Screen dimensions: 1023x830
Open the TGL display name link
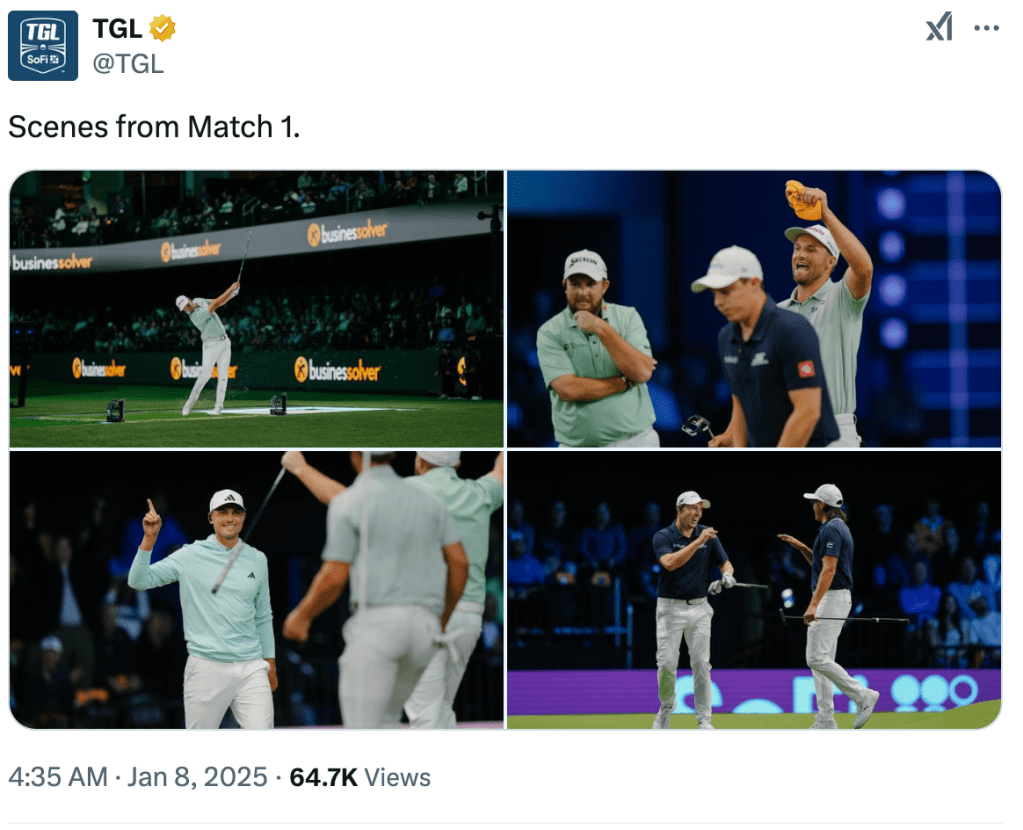[117, 29]
